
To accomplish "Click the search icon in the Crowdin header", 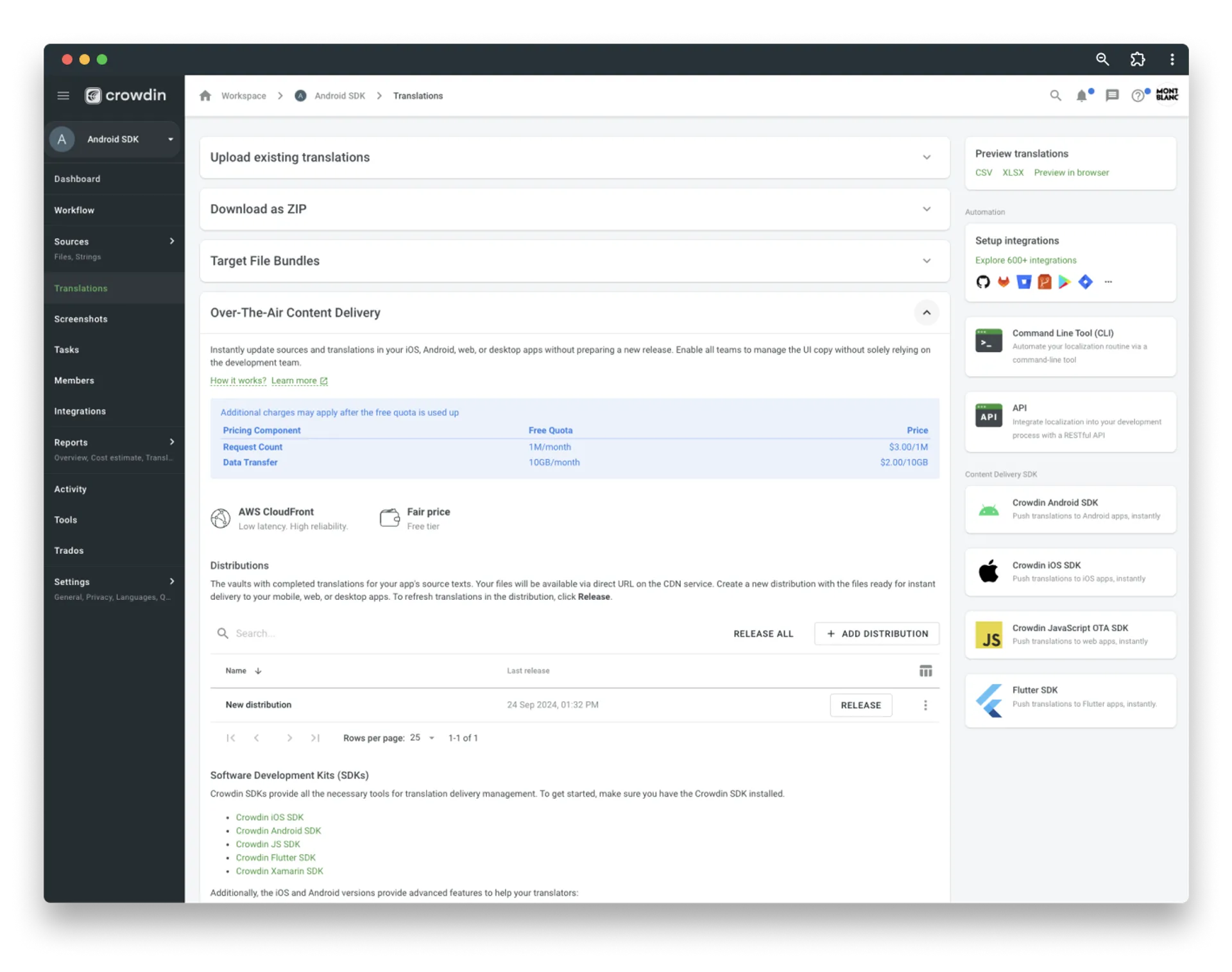I will (1055, 96).
